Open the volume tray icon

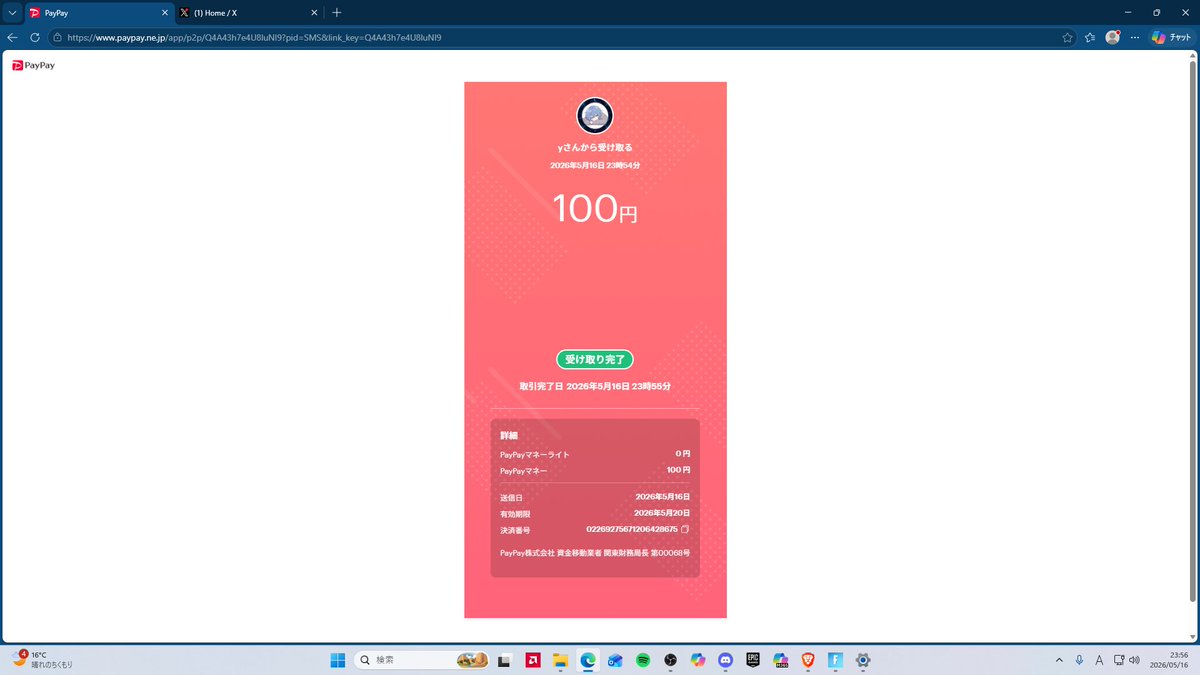click(1134, 660)
